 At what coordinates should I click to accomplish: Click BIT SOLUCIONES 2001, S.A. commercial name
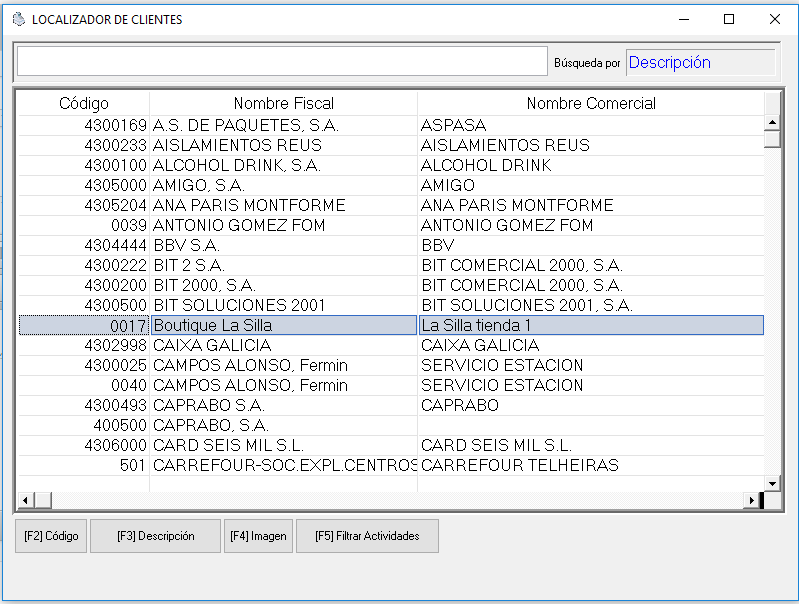pyautogui.click(x=591, y=305)
